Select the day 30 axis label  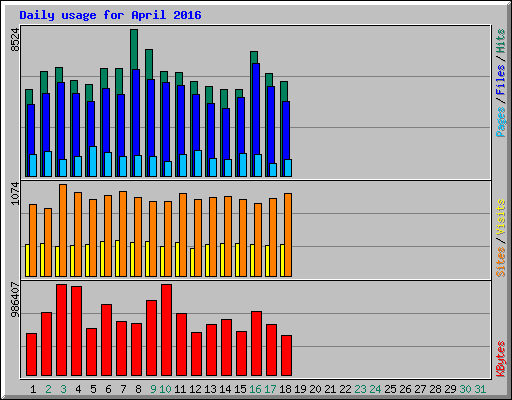coord(465,389)
